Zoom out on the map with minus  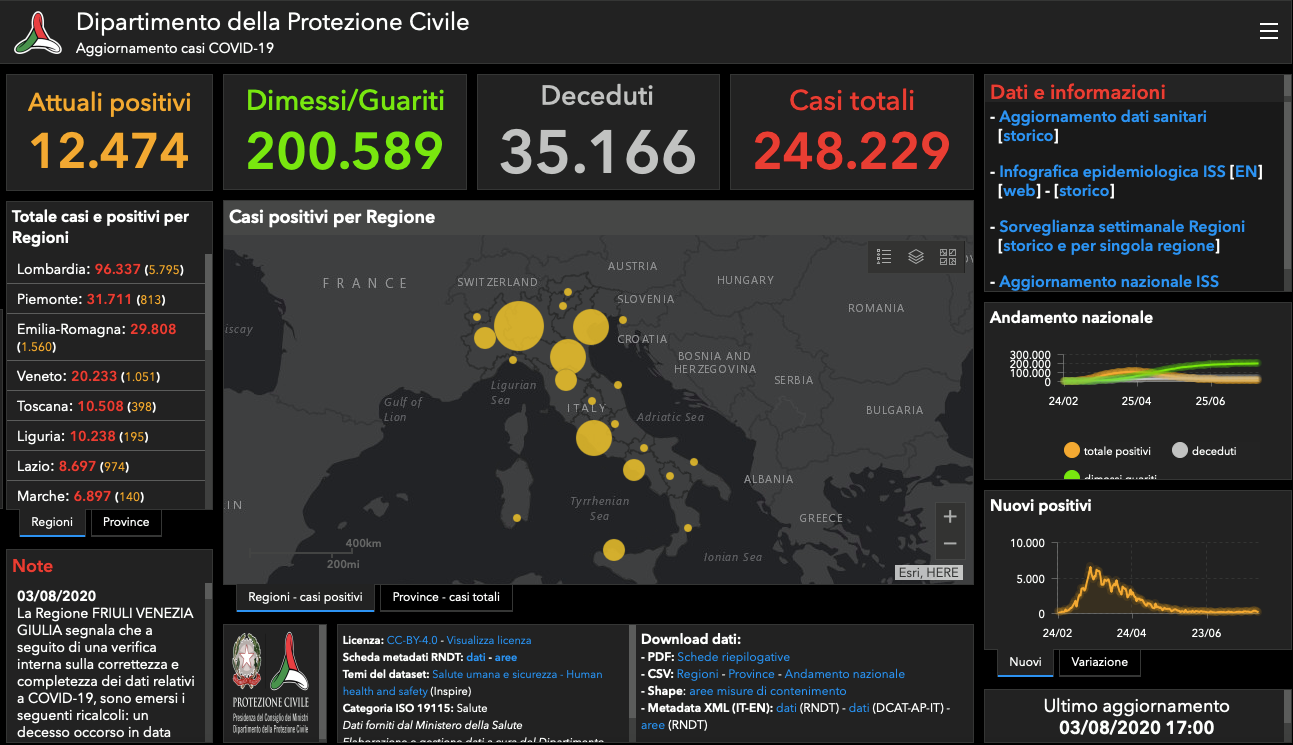(x=950, y=544)
